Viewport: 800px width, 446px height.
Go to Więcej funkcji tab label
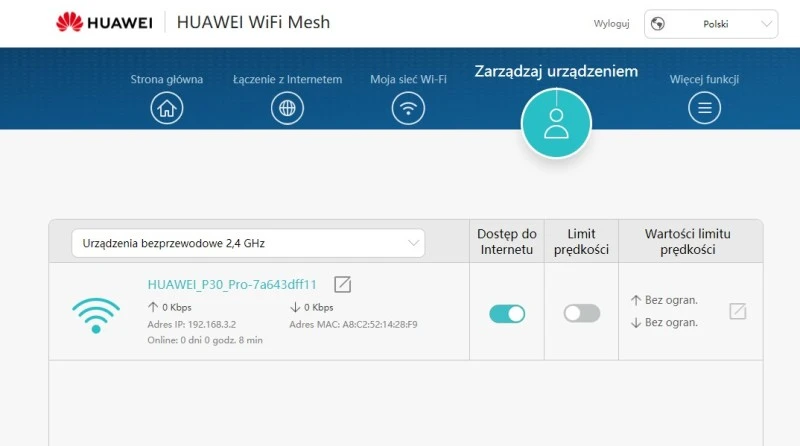click(x=704, y=79)
